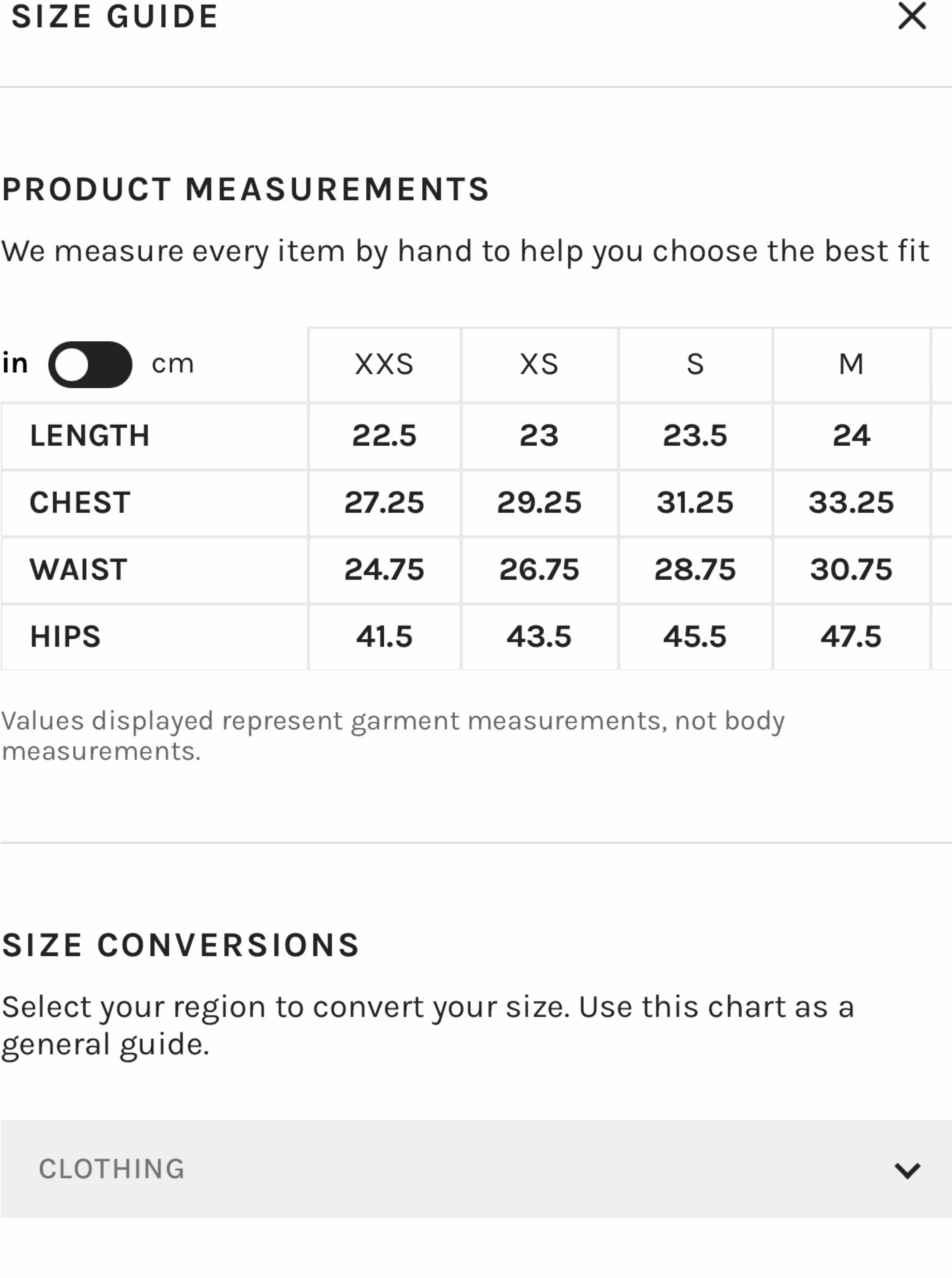Image resolution: width=952 pixels, height=1278 pixels.
Task: Click the Product Measurements heading
Action: 245,189
